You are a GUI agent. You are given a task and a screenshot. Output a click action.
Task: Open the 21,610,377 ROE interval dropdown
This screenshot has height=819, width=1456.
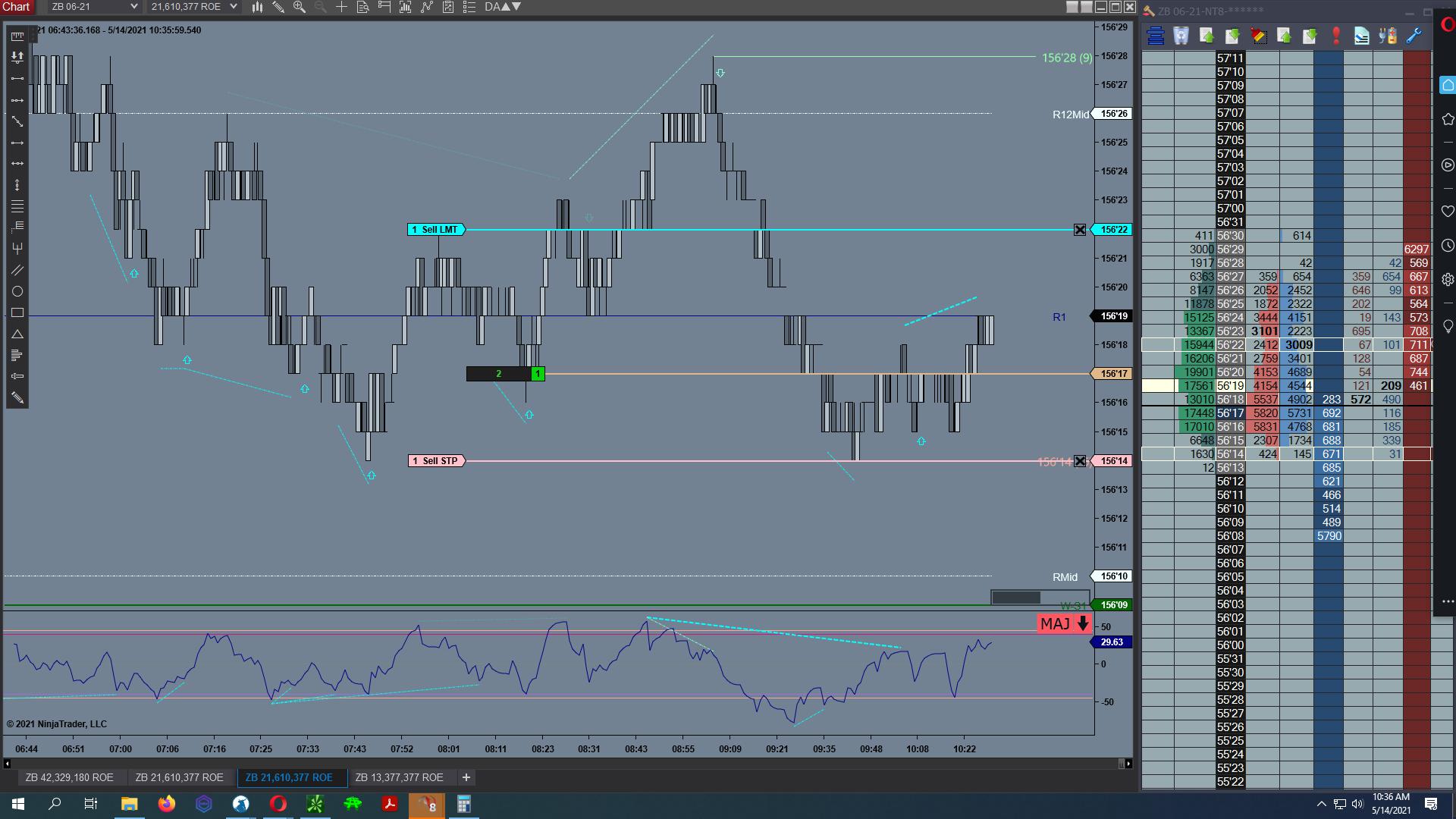tap(193, 7)
